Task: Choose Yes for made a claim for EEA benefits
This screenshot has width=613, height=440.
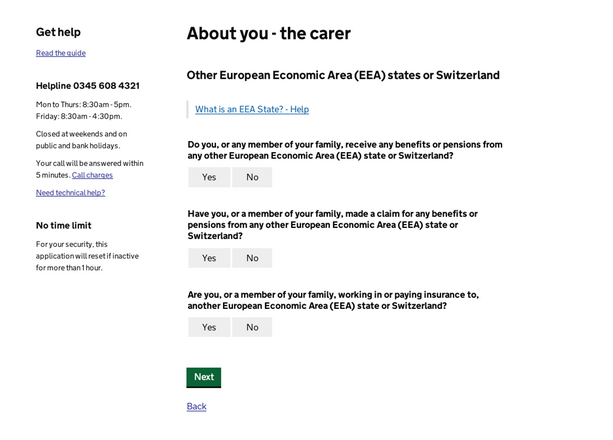Action: point(209,258)
